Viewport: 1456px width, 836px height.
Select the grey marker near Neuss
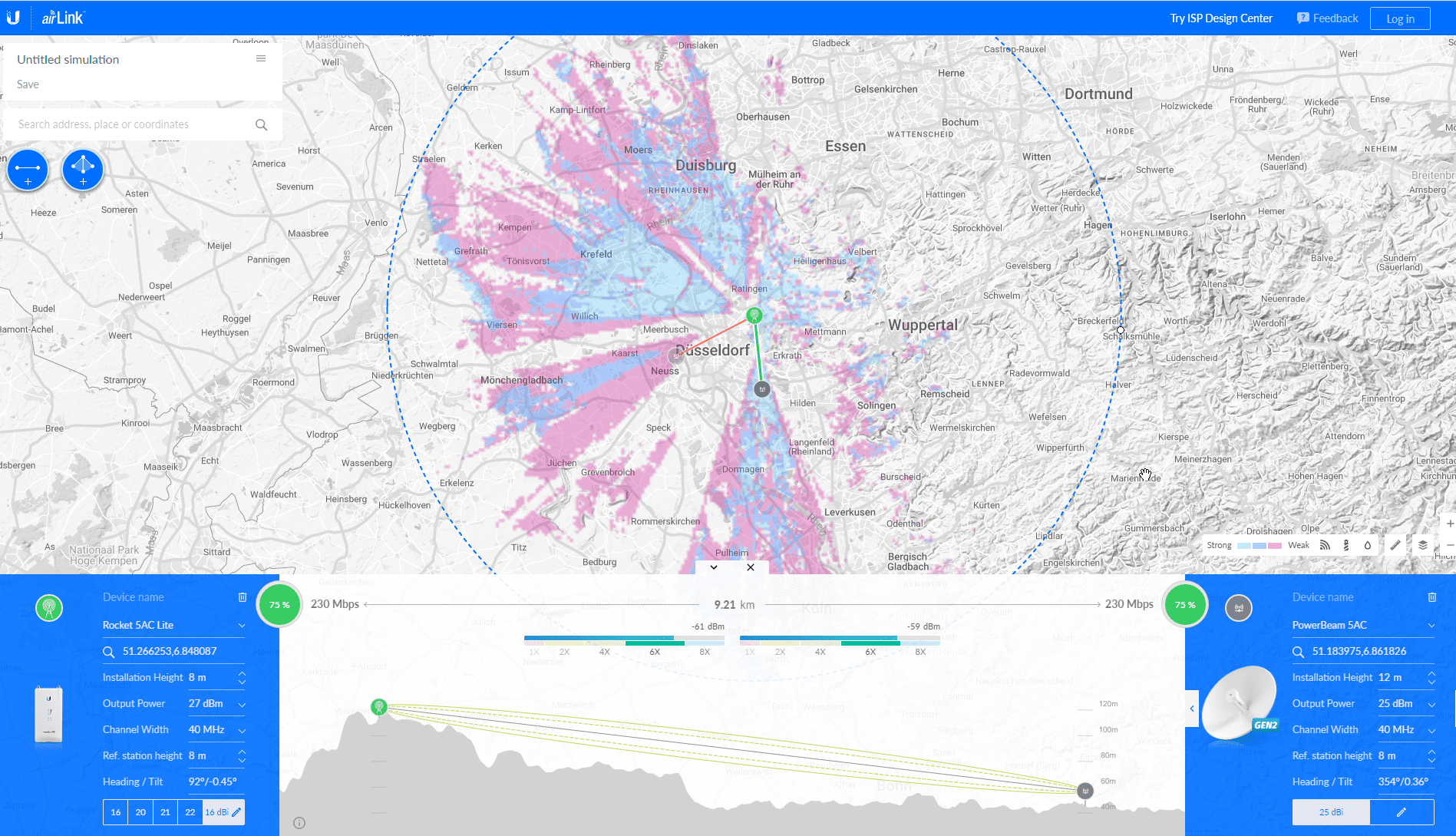pyautogui.click(x=676, y=355)
